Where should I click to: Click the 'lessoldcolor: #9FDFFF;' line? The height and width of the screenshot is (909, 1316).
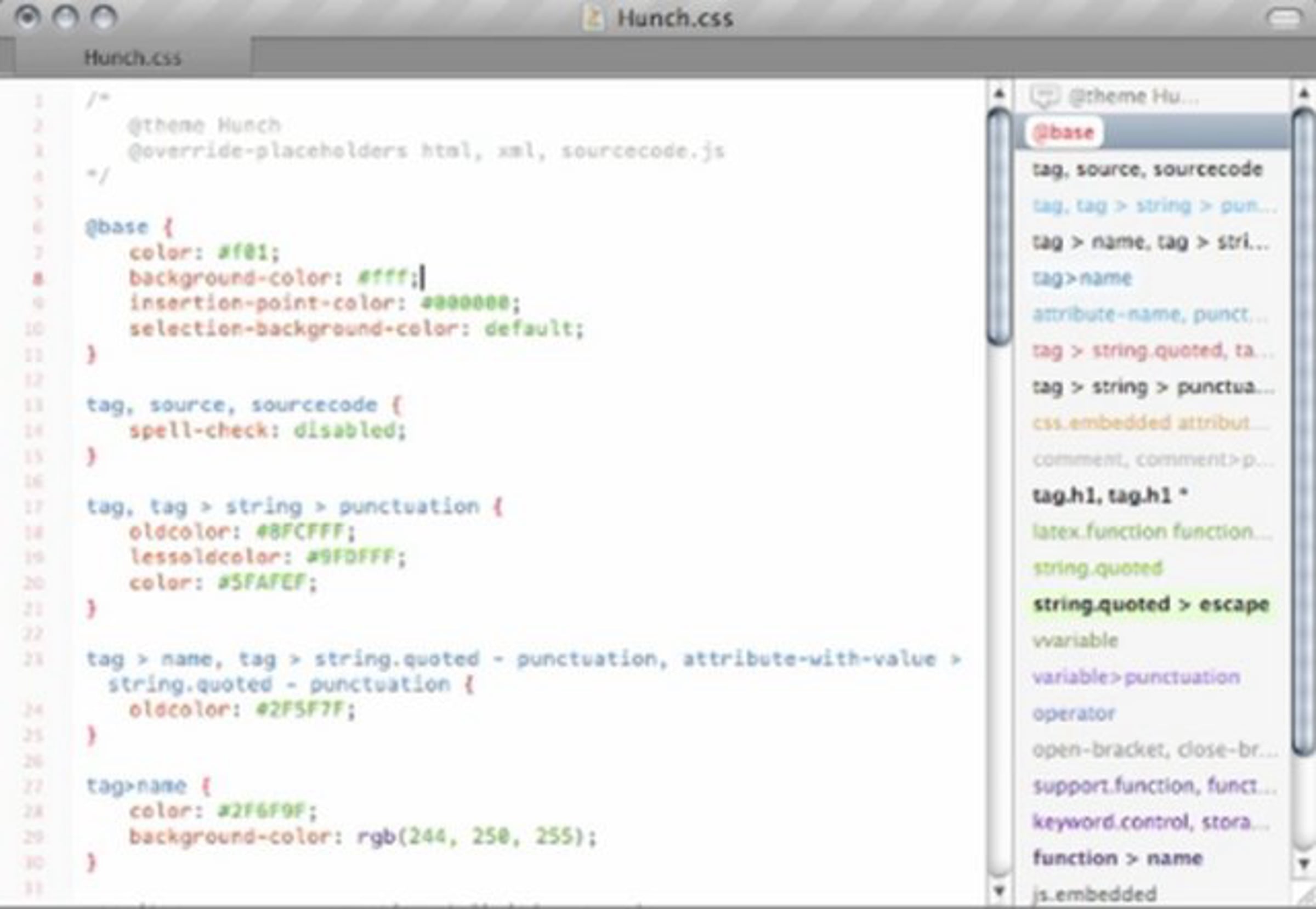tap(268, 557)
